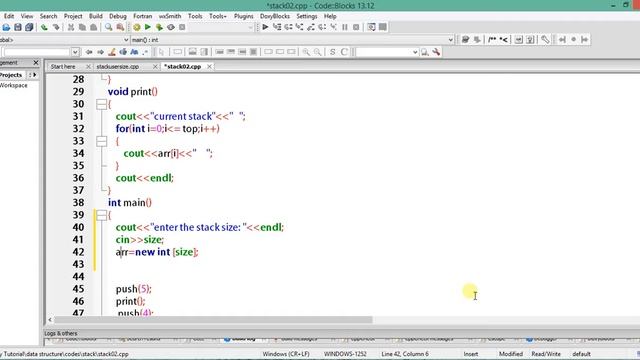This screenshot has width=640, height=360.
Task: Click the Various info debug icon
Action: [x=382, y=27]
